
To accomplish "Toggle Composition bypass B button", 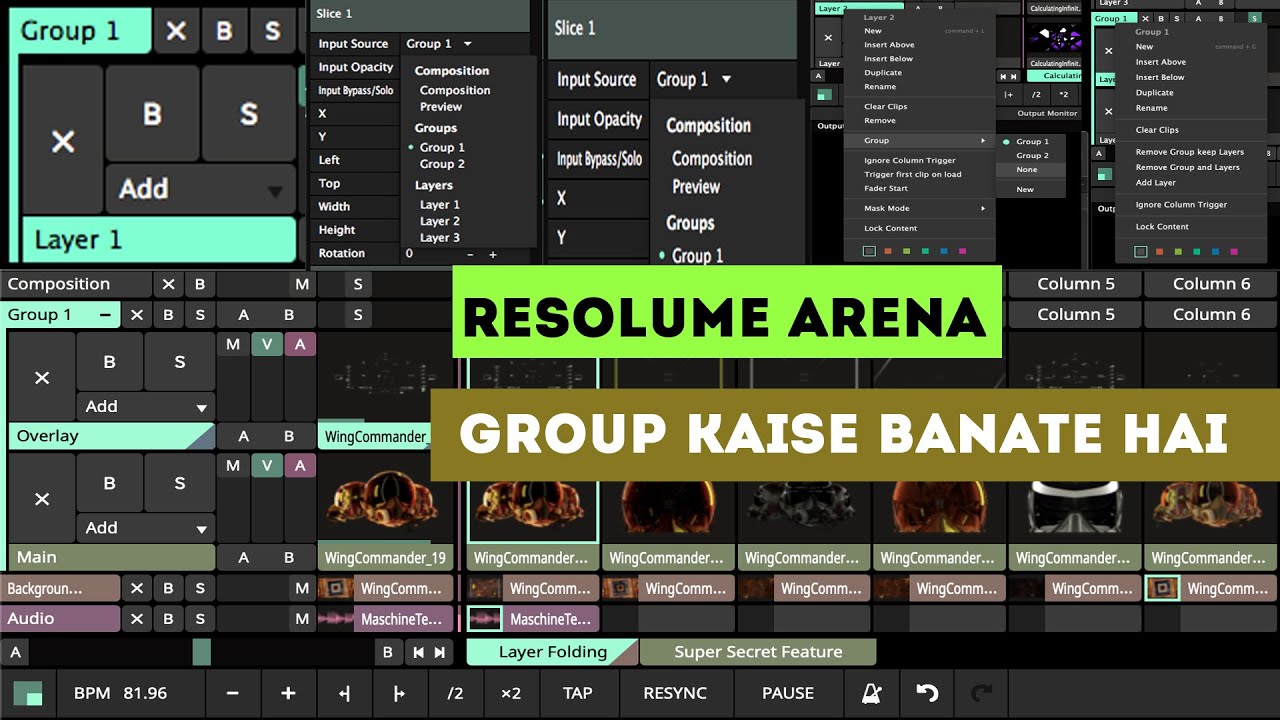I will coord(199,284).
